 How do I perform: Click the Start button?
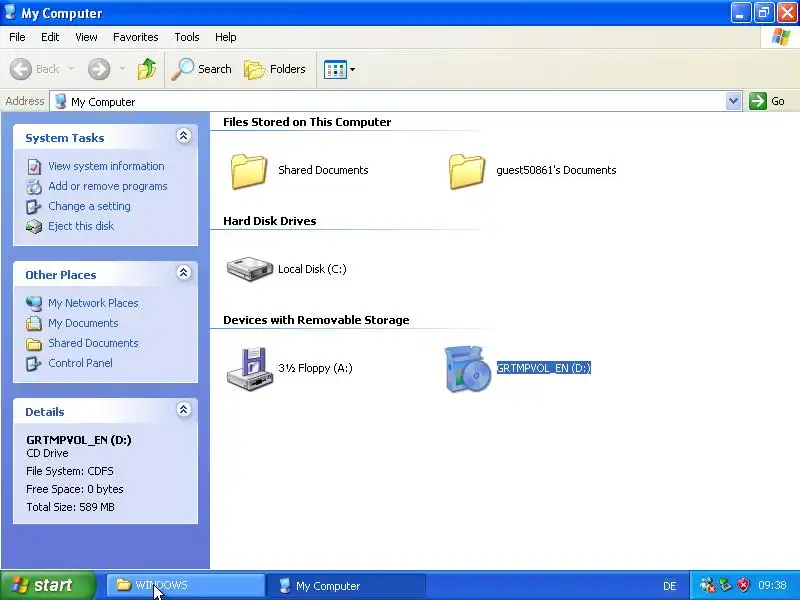click(x=48, y=585)
